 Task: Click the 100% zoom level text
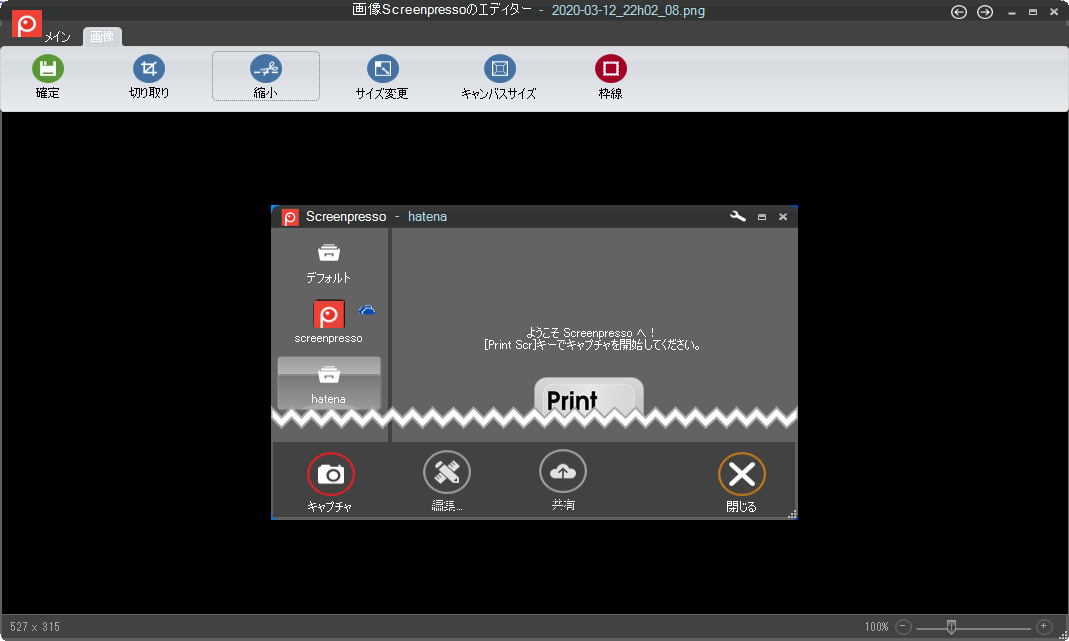(877, 627)
